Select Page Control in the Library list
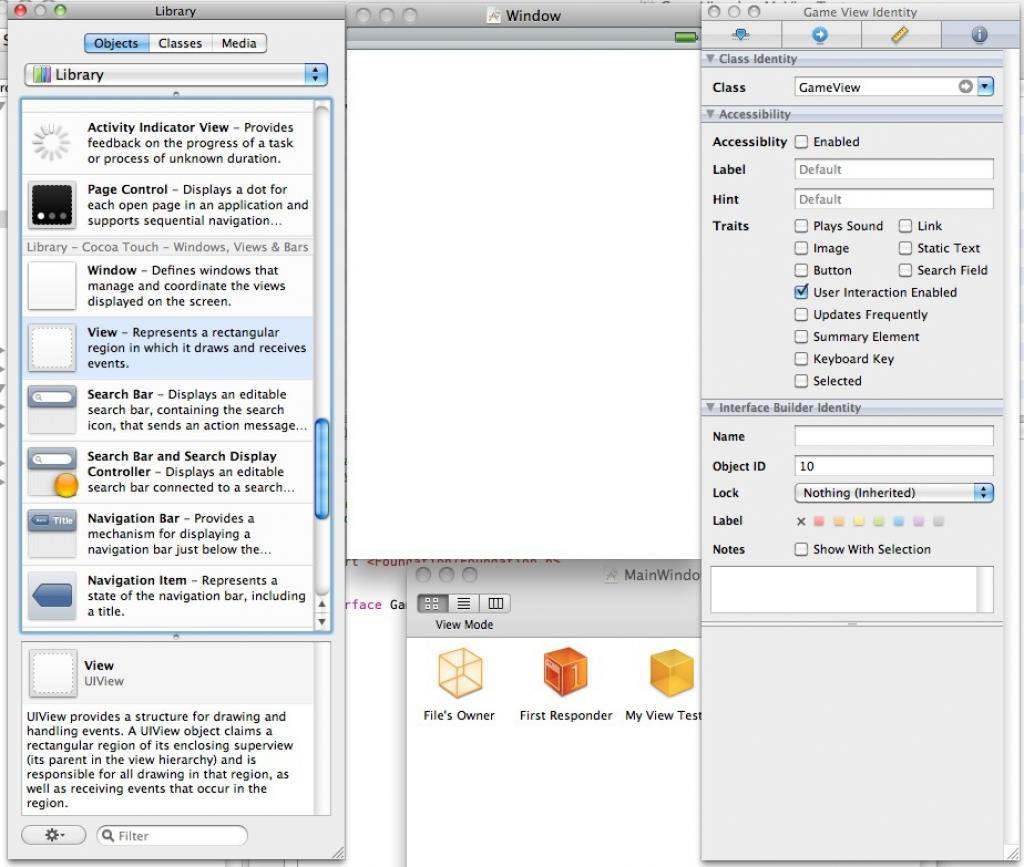This screenshot has height=867, width=1024. coord(168,204)
